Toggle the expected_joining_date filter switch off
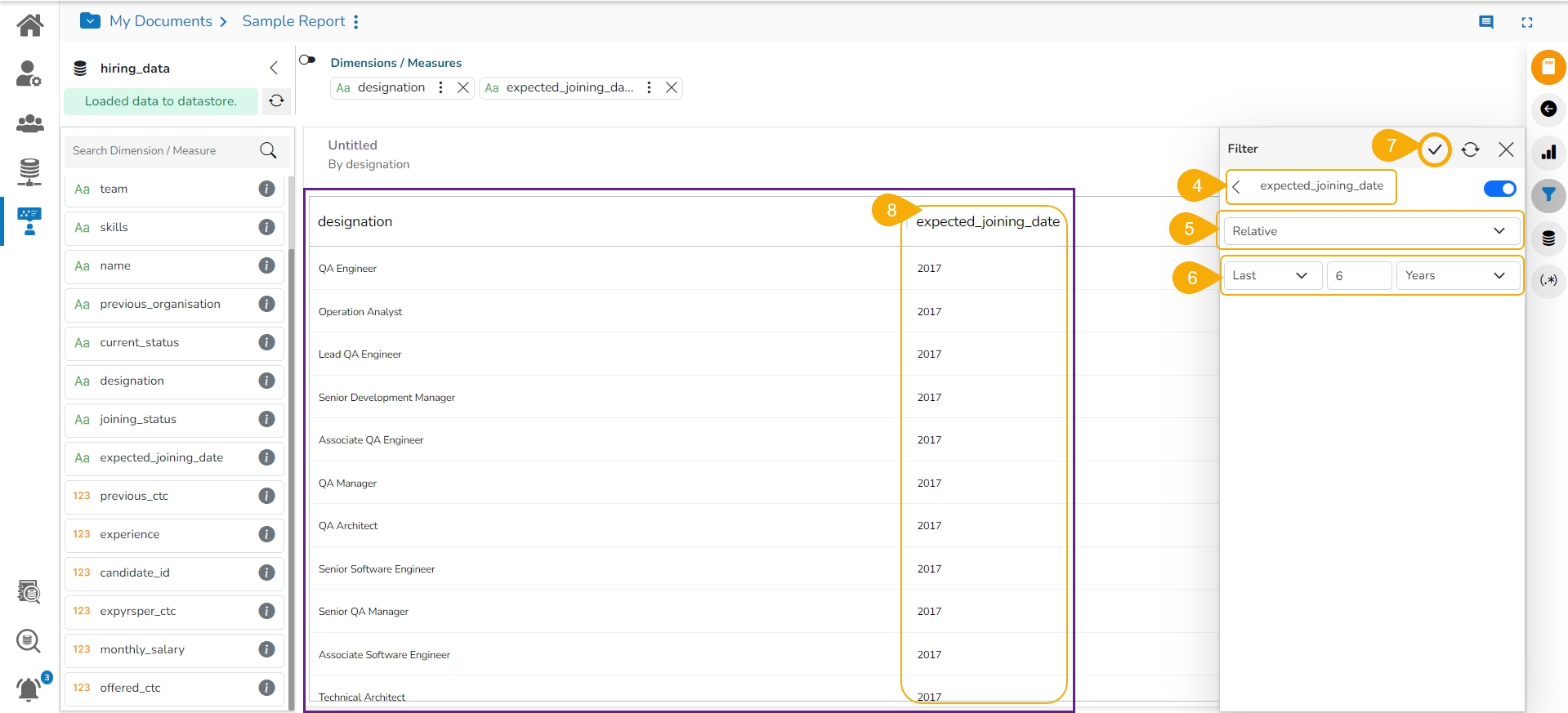 [x=1499, y=189]
